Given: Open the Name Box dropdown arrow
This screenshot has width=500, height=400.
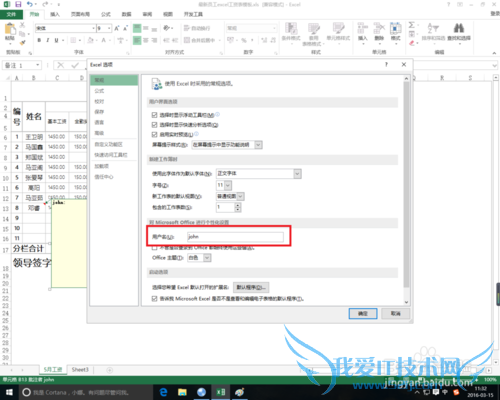Looking at the screenshot, I should 38,65.
